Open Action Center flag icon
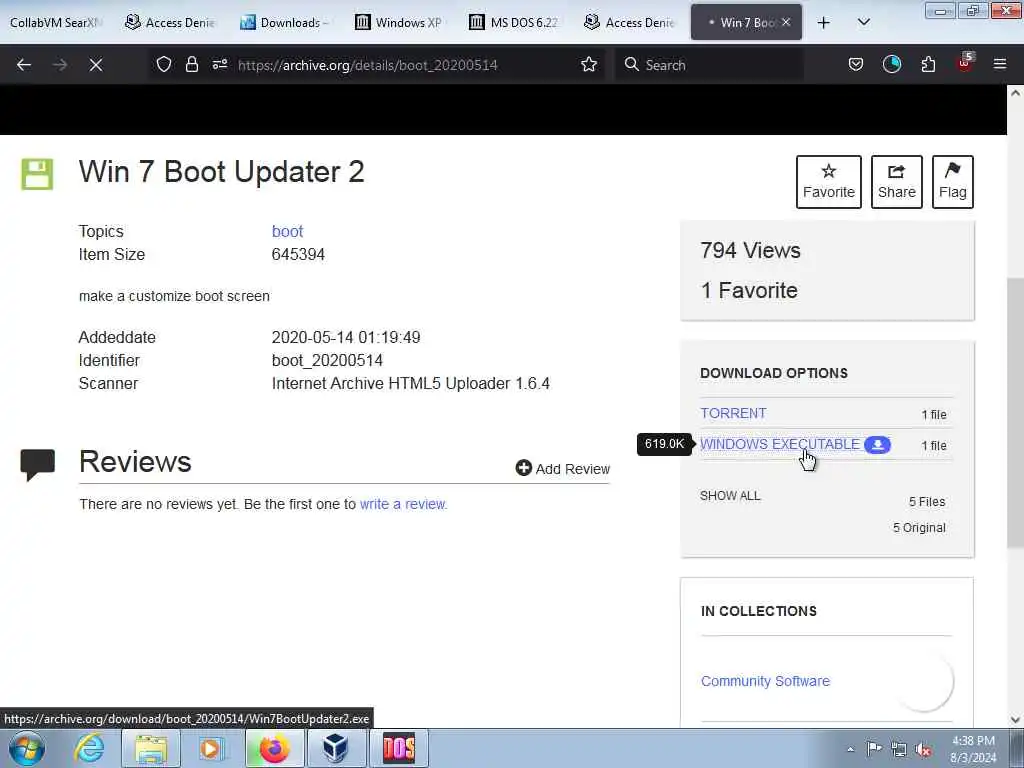This screenshot has height=768, width=1024. pyautogui.click(x=874, y=748)
